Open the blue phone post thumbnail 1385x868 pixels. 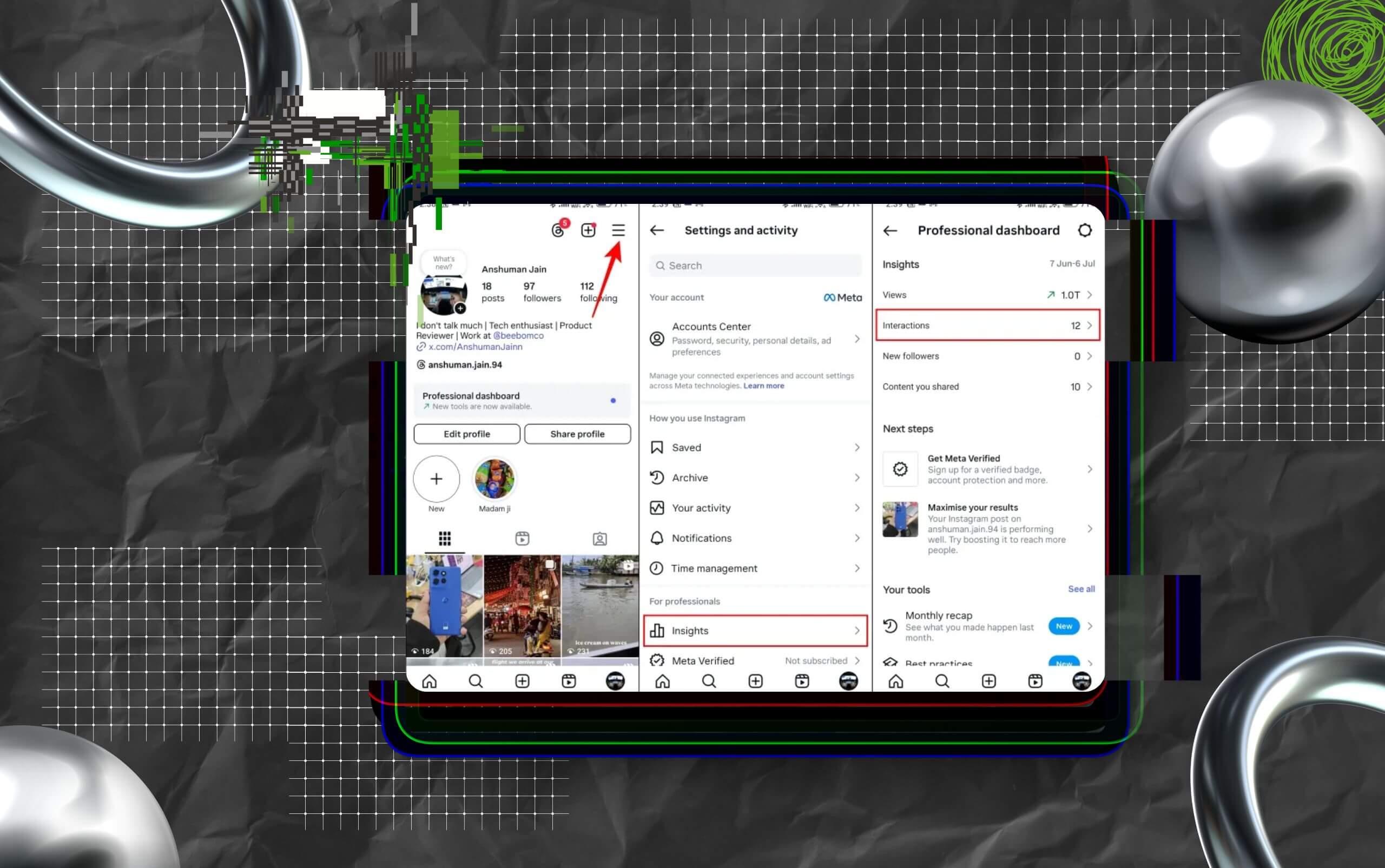(444, 606)
